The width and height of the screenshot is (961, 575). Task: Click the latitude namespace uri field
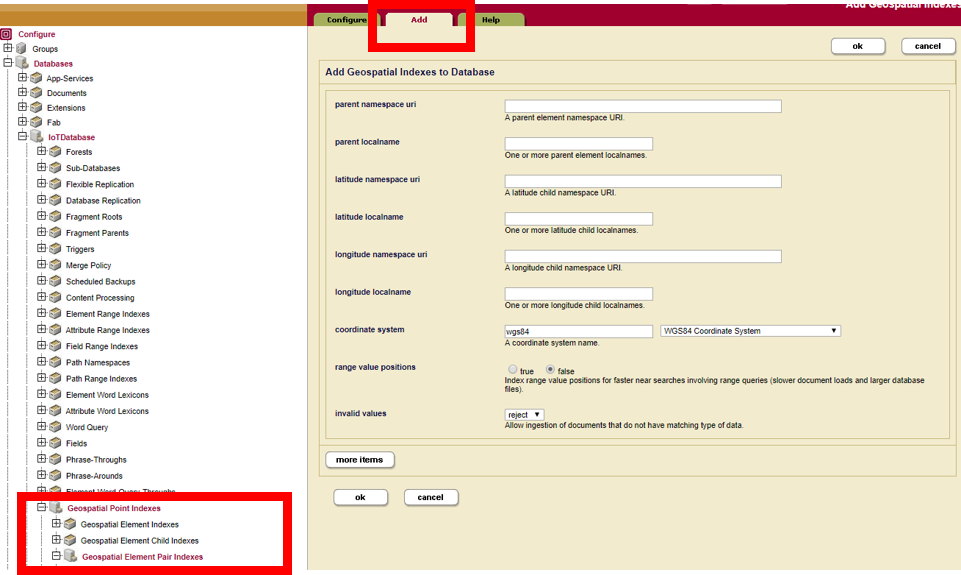click(643, 181)
